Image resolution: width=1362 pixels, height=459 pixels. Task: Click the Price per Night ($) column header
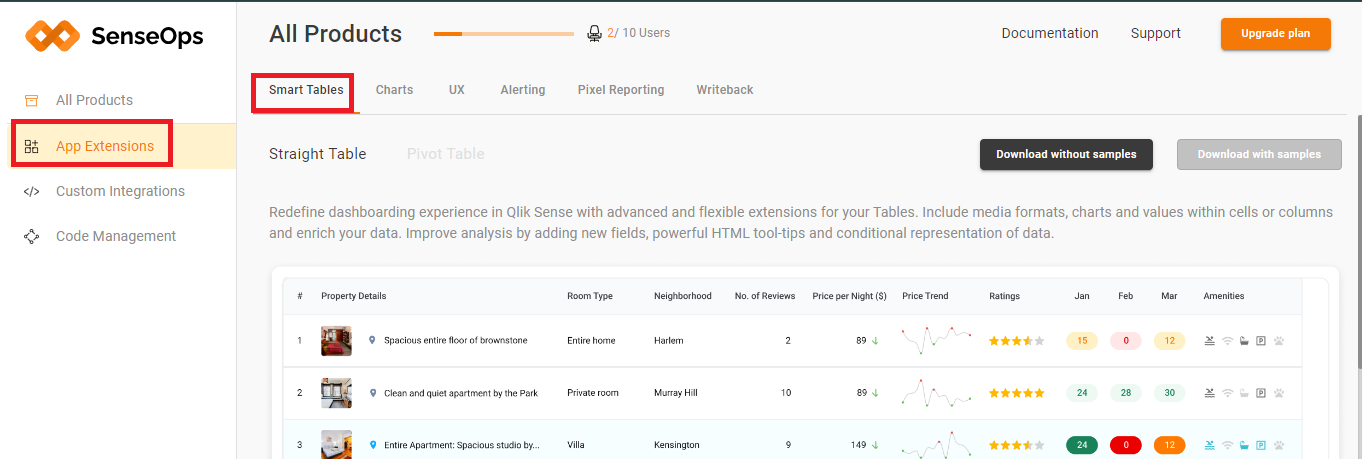850,296
